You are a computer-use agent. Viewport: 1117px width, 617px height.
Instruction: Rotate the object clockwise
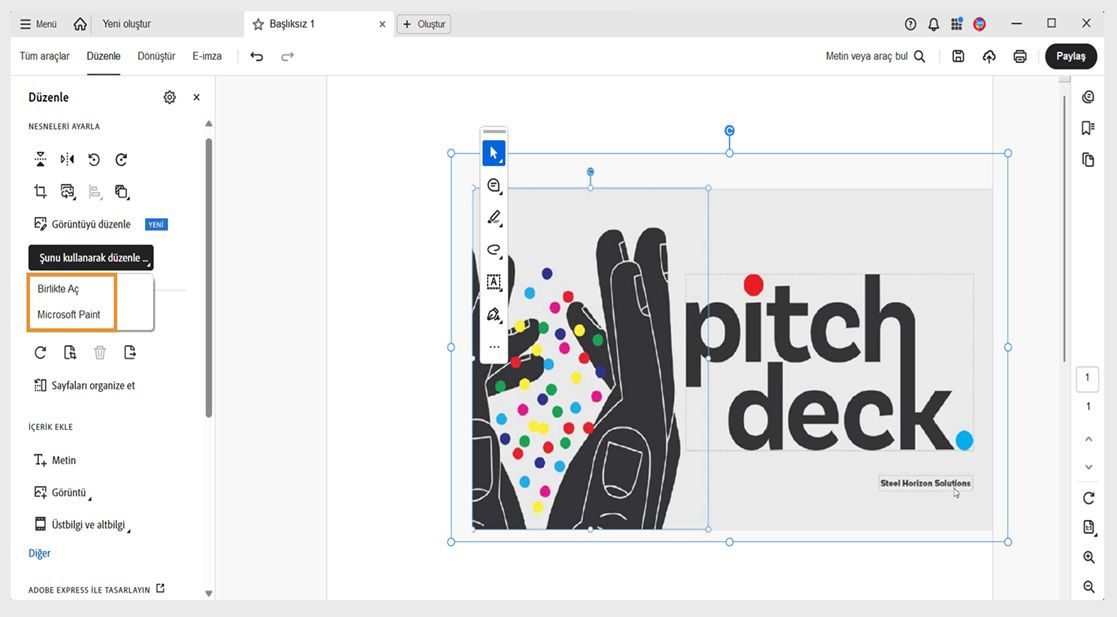(x=121, y=160)
